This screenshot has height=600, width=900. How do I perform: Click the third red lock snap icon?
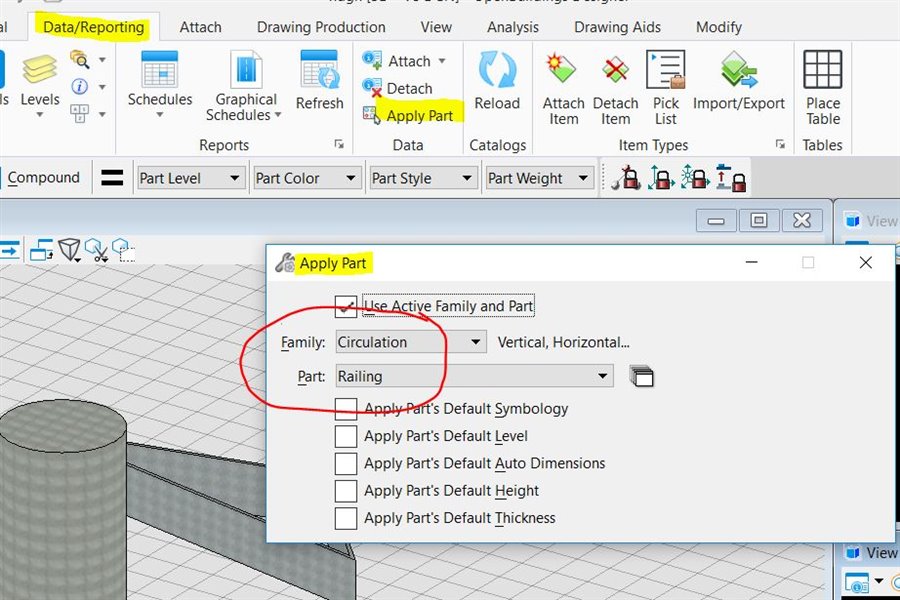pyautogui.click(x=695, y=177)
